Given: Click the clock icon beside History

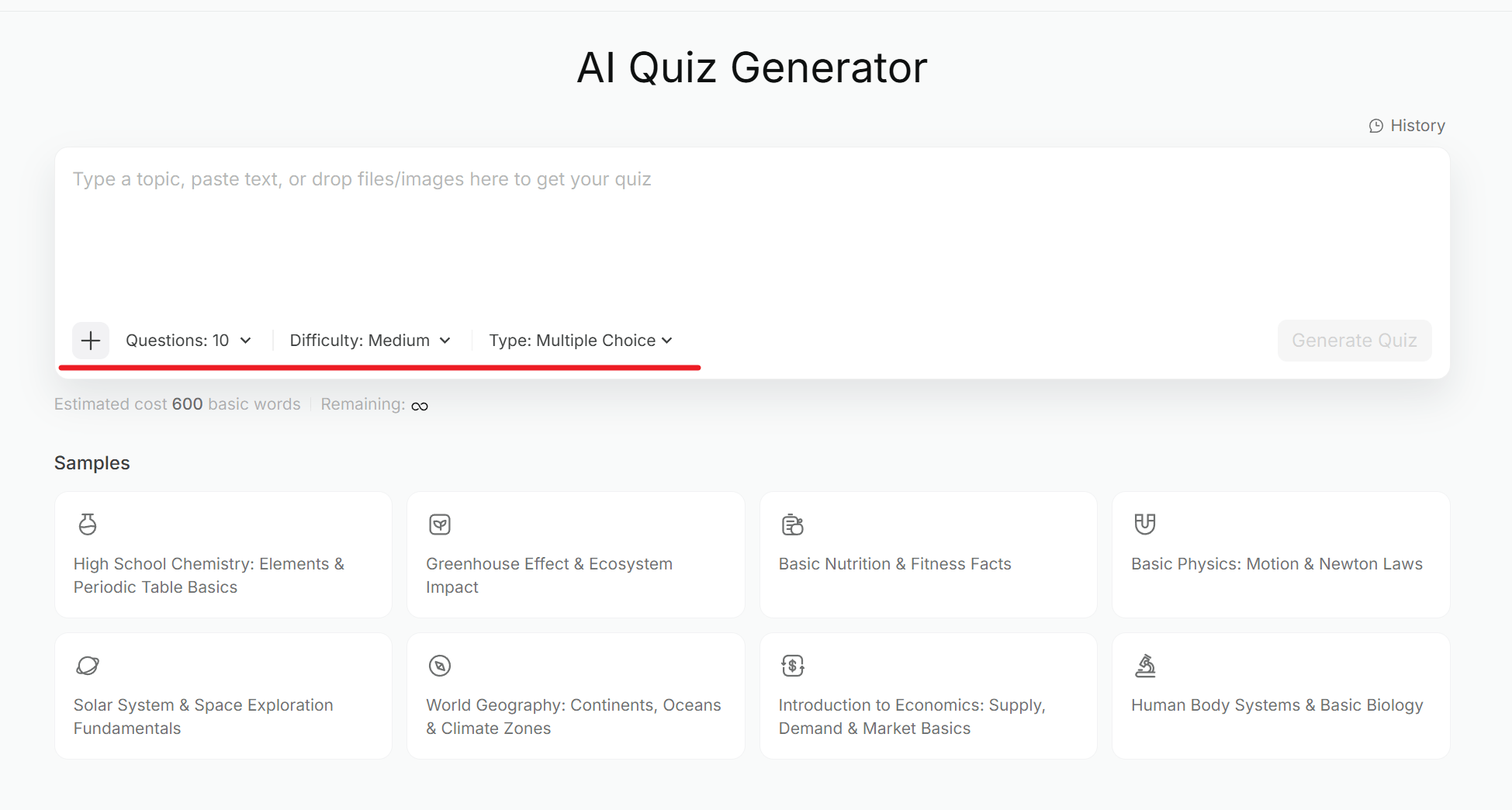Looking at the screenshot, I should point(1376,126).
